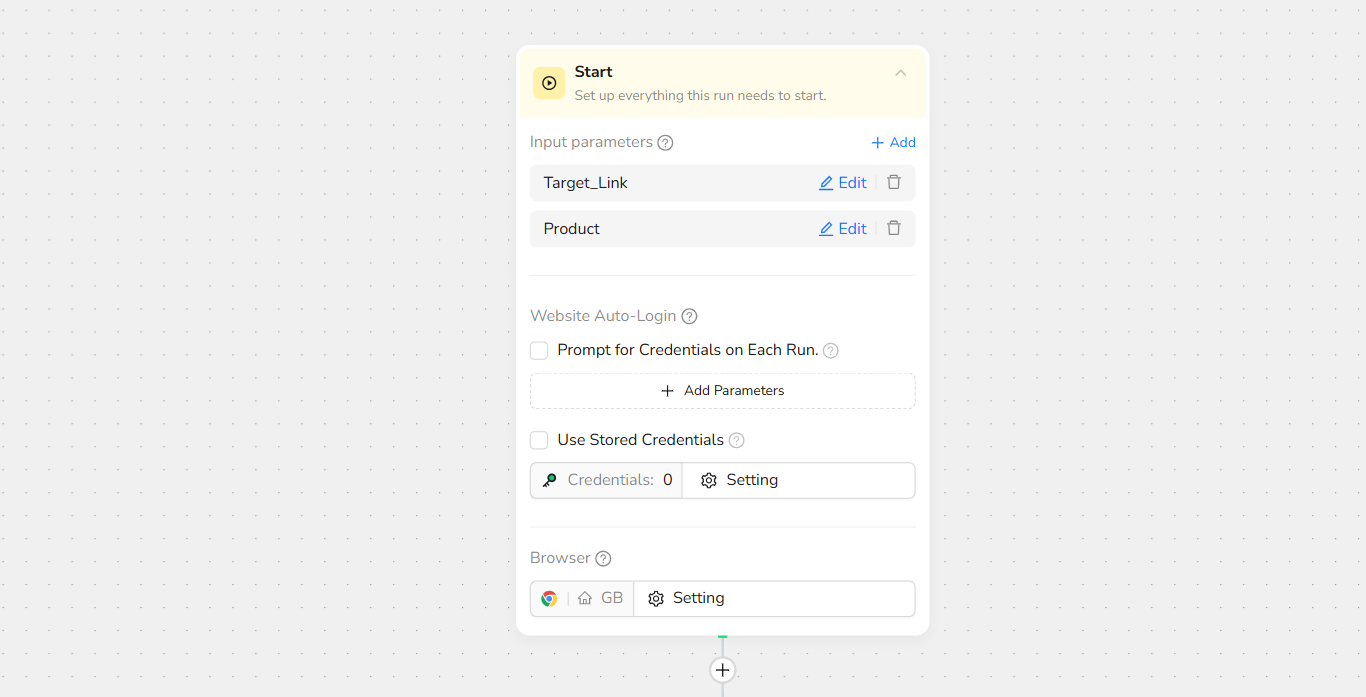Collapse the Start node panel
This screenshot has width=1366, height=697.
(x=900, y=73)
